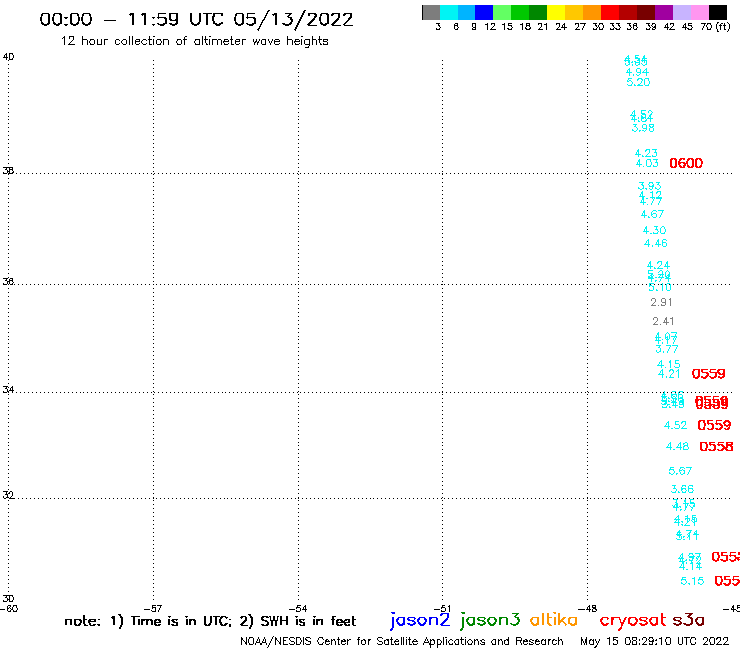
Task: Select the 3.98 wave height value
Action: [643, 128]
